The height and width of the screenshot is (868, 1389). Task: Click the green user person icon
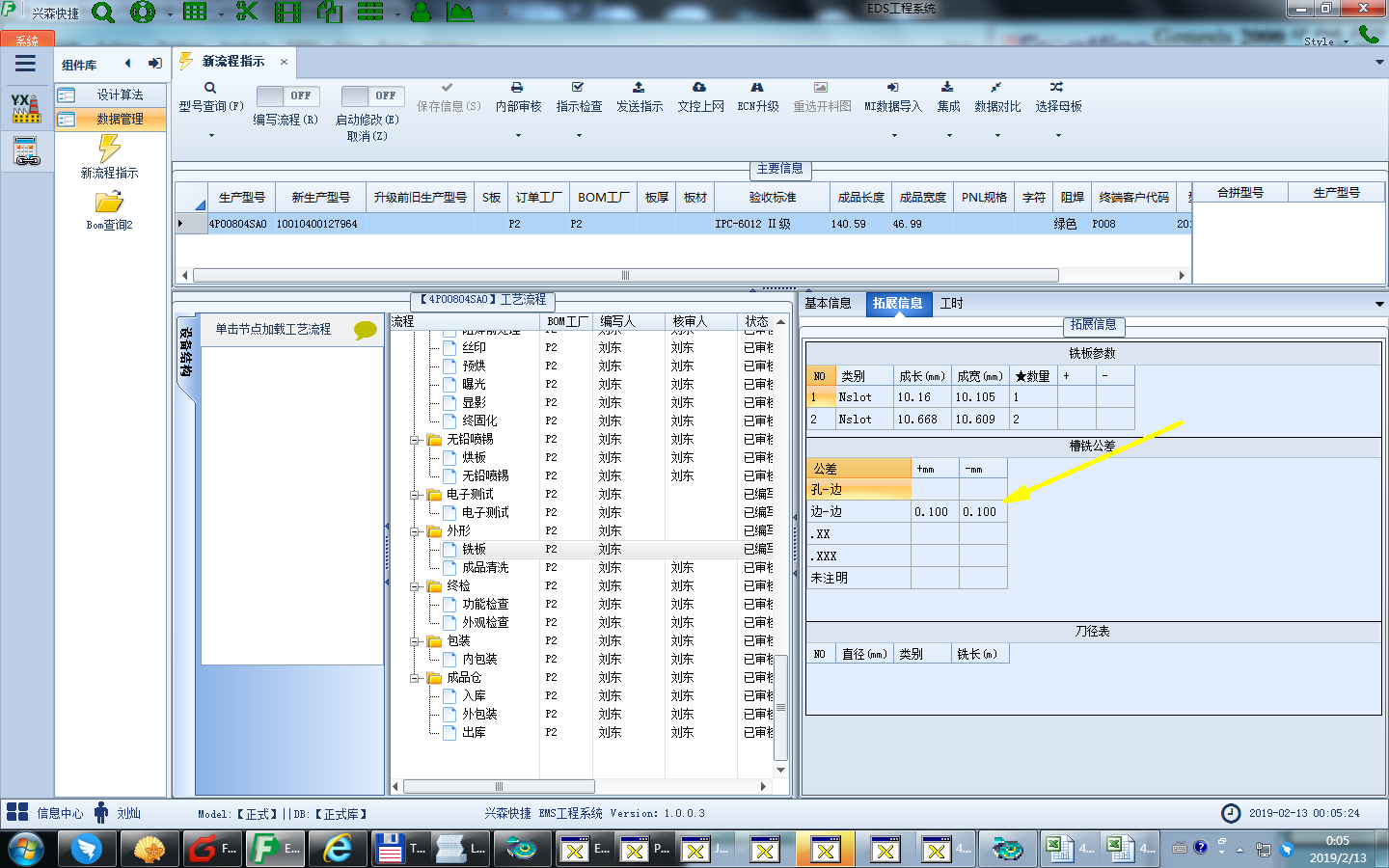[421, 13]
